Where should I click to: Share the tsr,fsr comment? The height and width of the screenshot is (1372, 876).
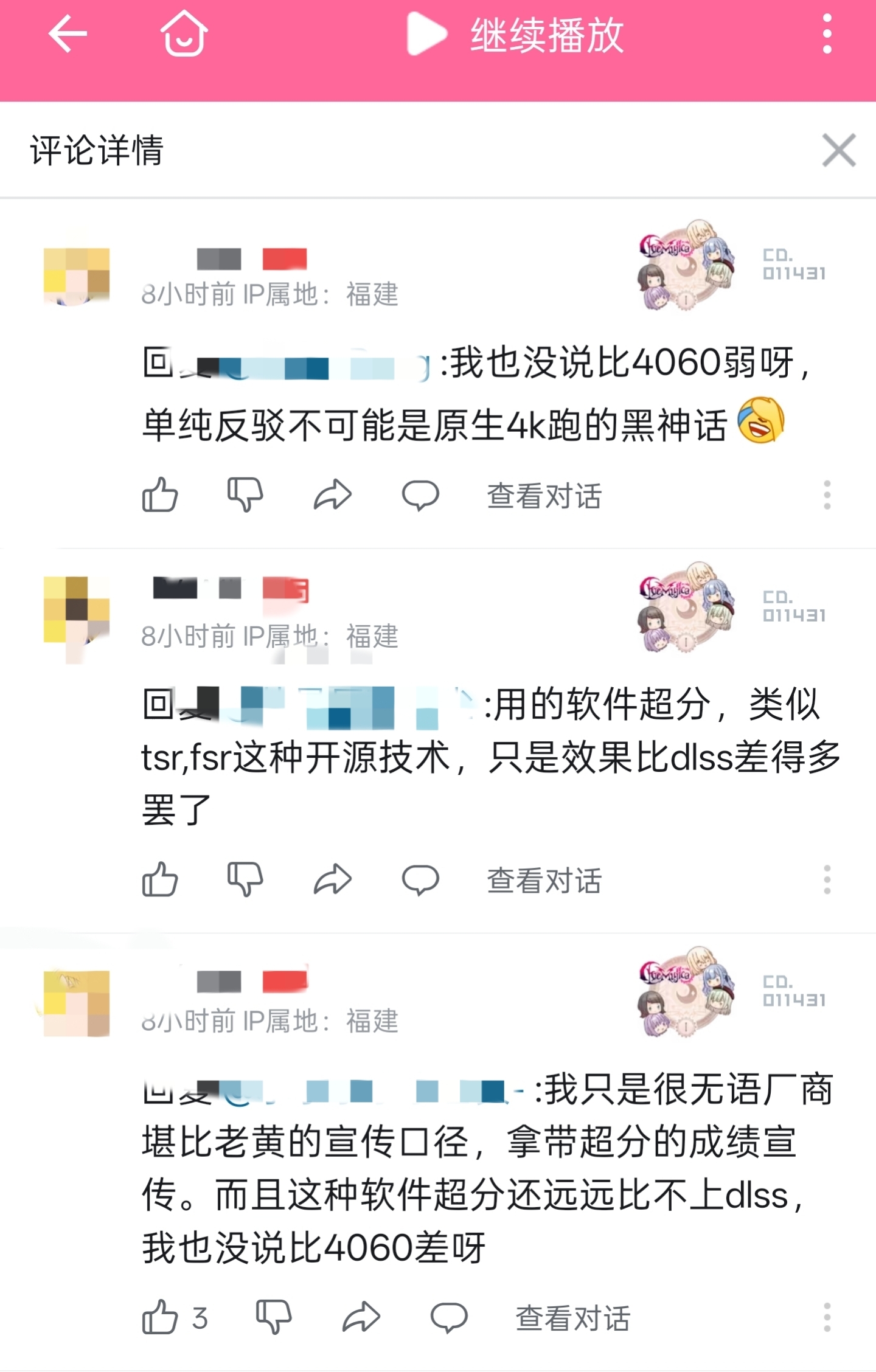tap(333, 879)
